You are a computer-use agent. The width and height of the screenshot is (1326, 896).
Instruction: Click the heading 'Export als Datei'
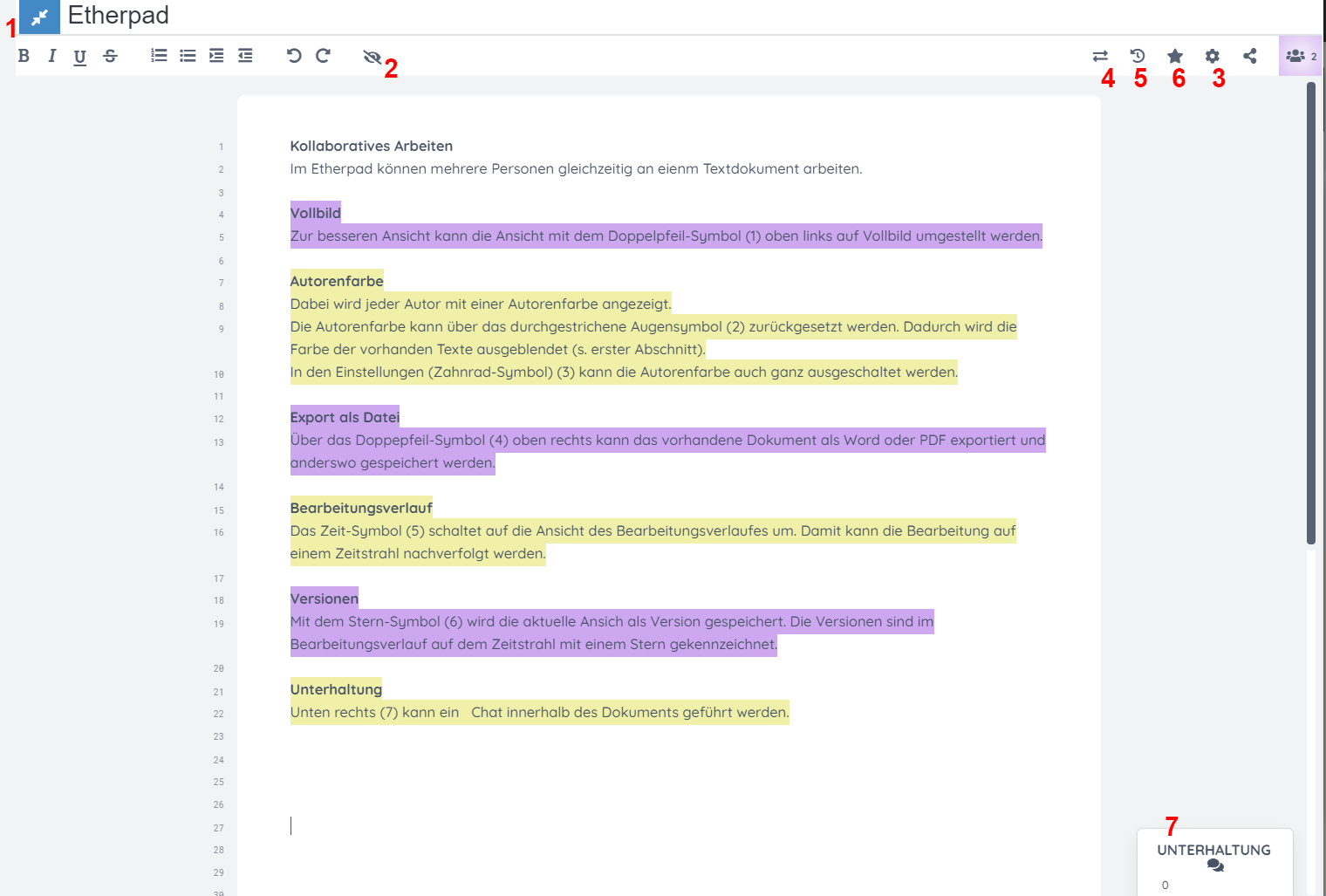pyautogui.click(x=345, y=417)
